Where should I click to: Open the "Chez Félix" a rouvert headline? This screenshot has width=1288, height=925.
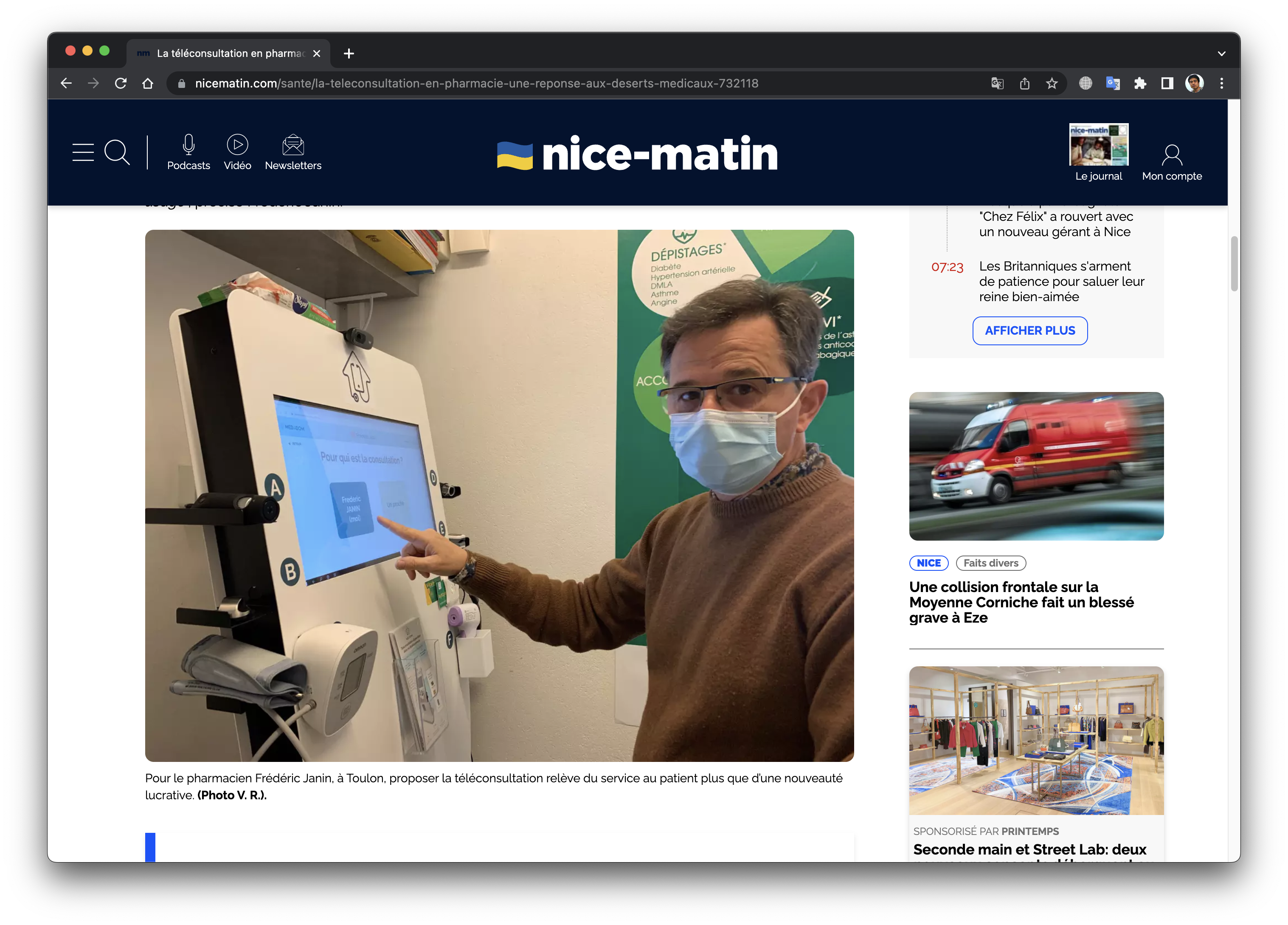pyautogui.click(x=1056, y=224)
